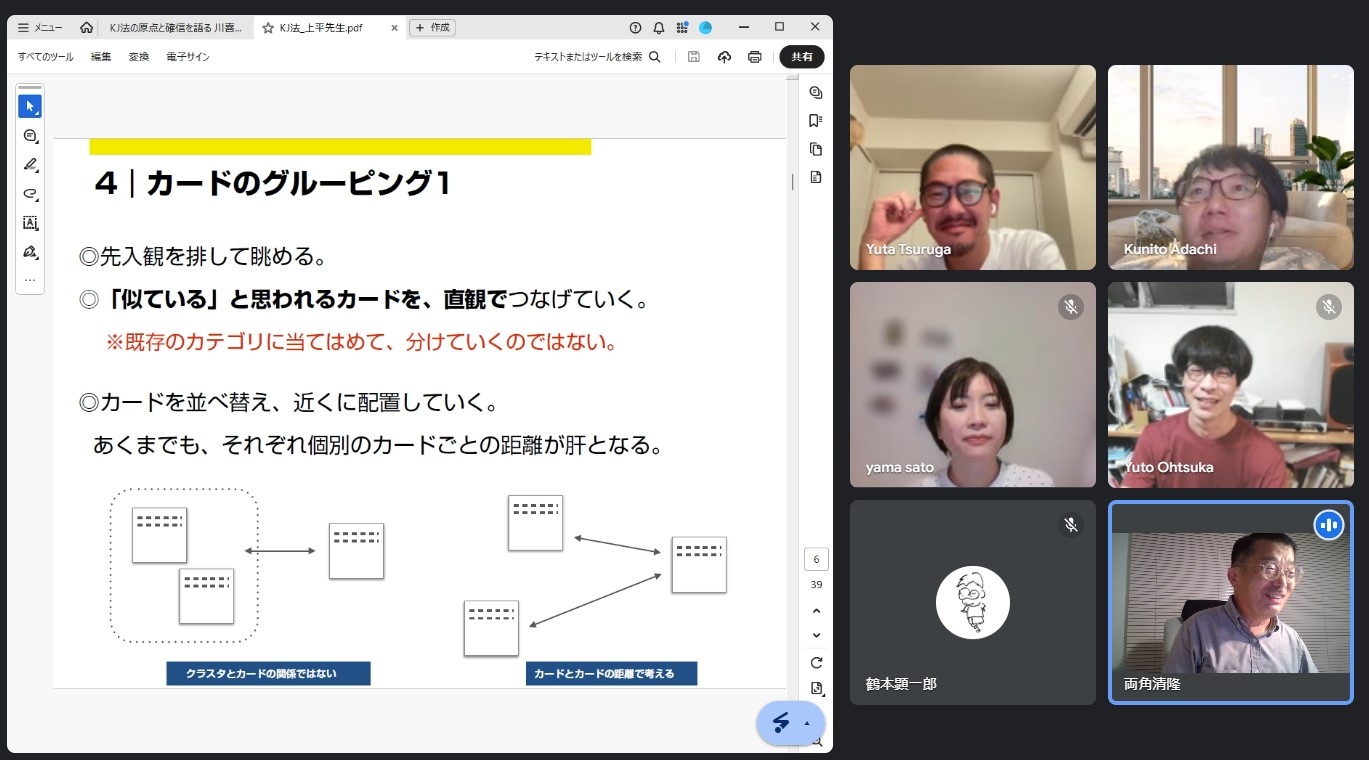
Task: Click the page number field showing 6
Action: click(816, 560)
